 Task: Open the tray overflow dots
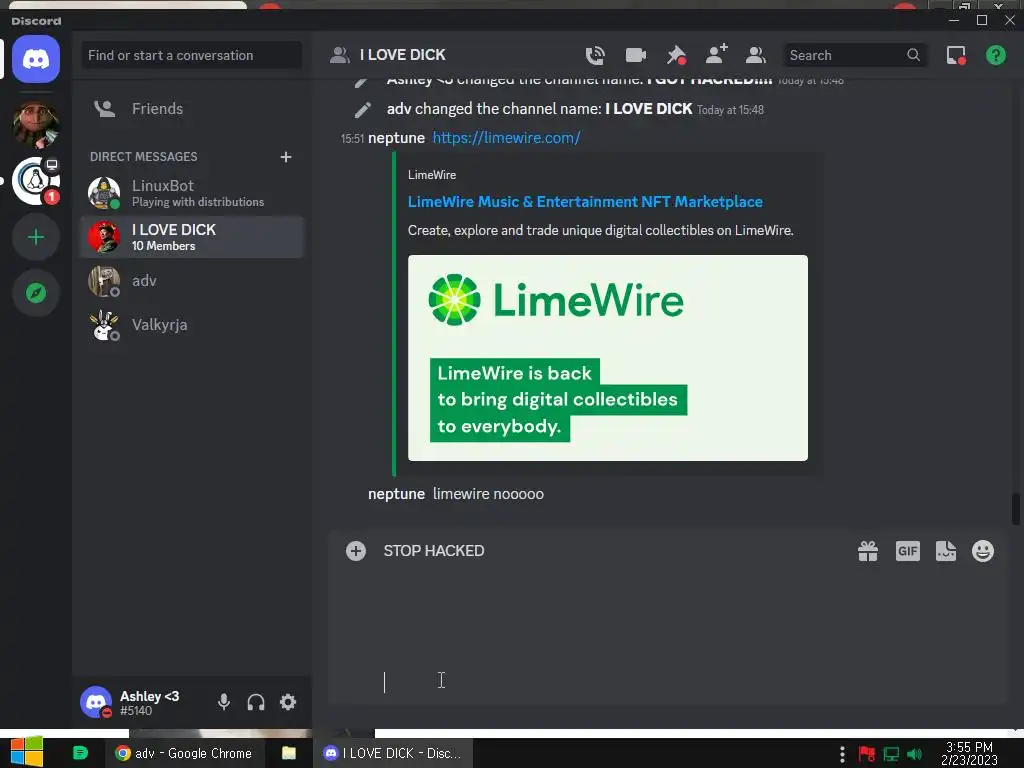click(x=842, y=754)
